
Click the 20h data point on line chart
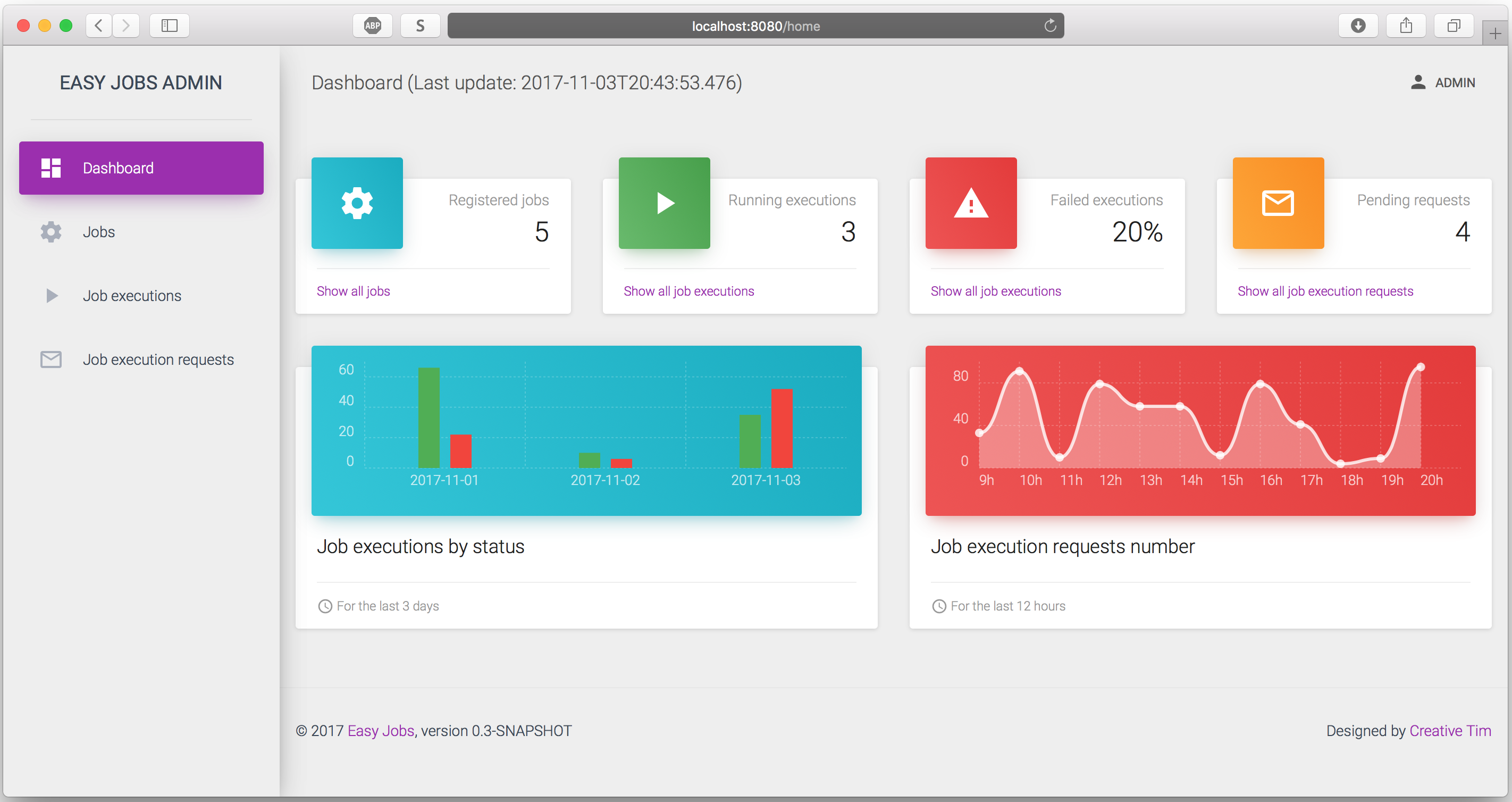coord(1421,367)
